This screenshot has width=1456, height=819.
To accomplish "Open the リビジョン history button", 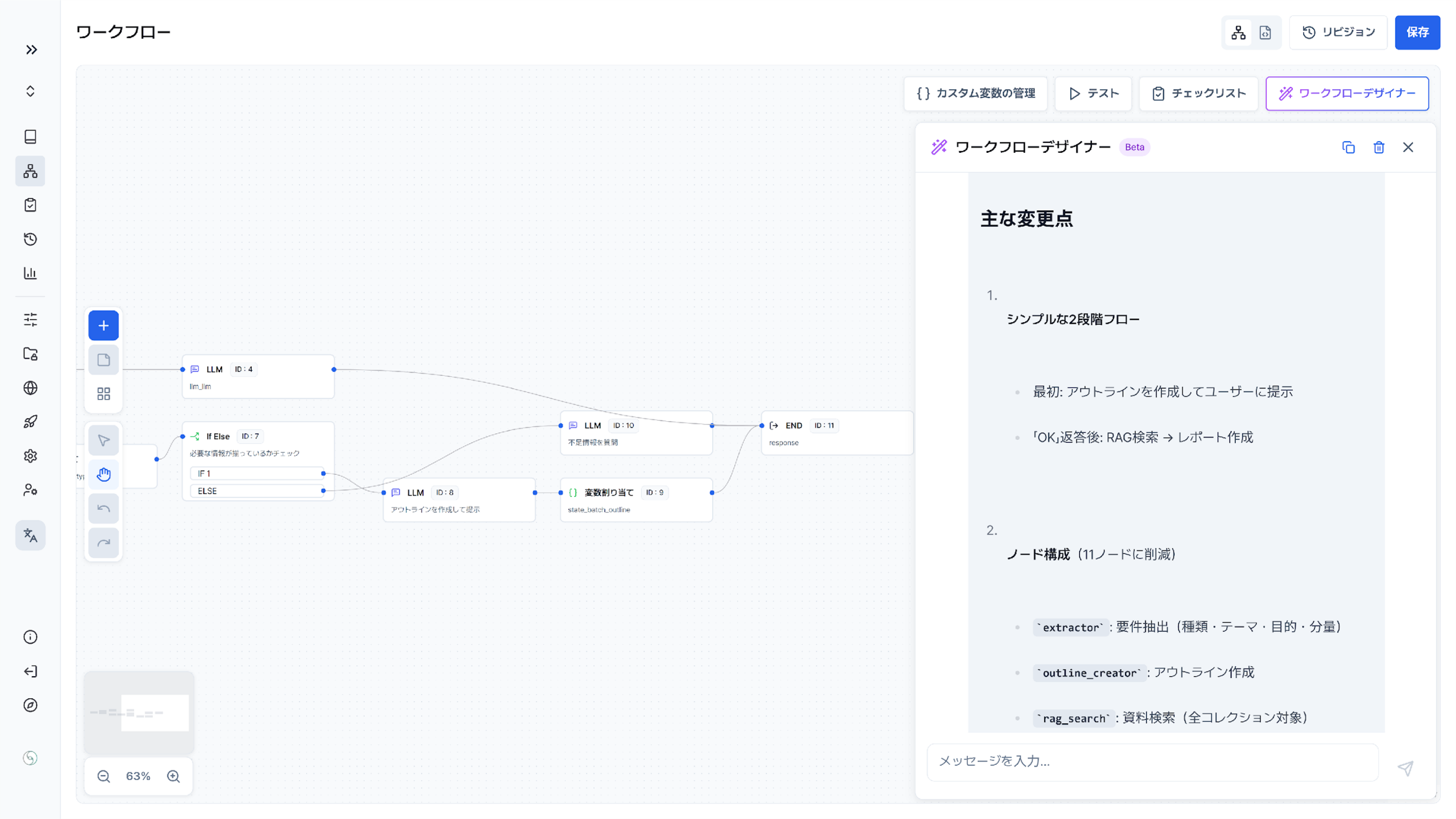I will [x=1339, y=32].
